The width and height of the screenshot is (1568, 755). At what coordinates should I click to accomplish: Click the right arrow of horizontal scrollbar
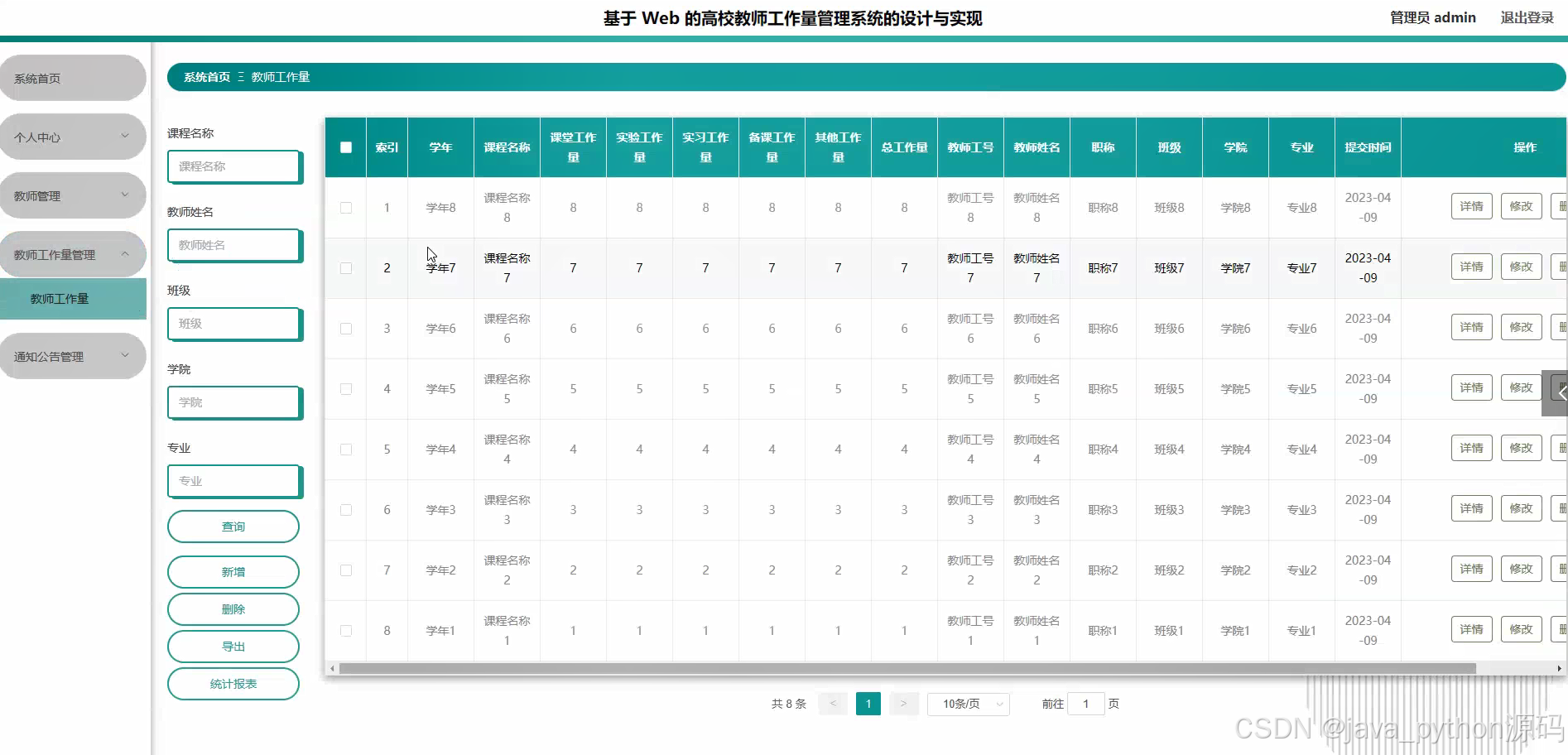click(1559, 668)
